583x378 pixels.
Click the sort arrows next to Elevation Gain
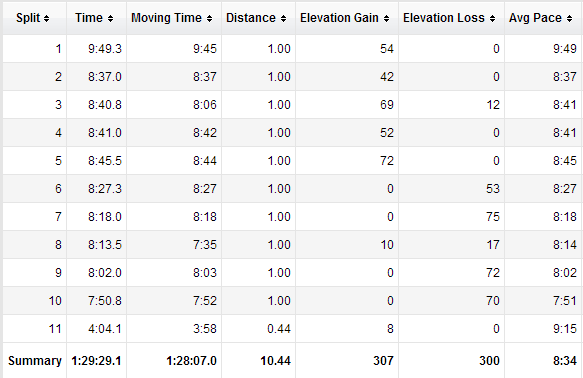[387, 18]
